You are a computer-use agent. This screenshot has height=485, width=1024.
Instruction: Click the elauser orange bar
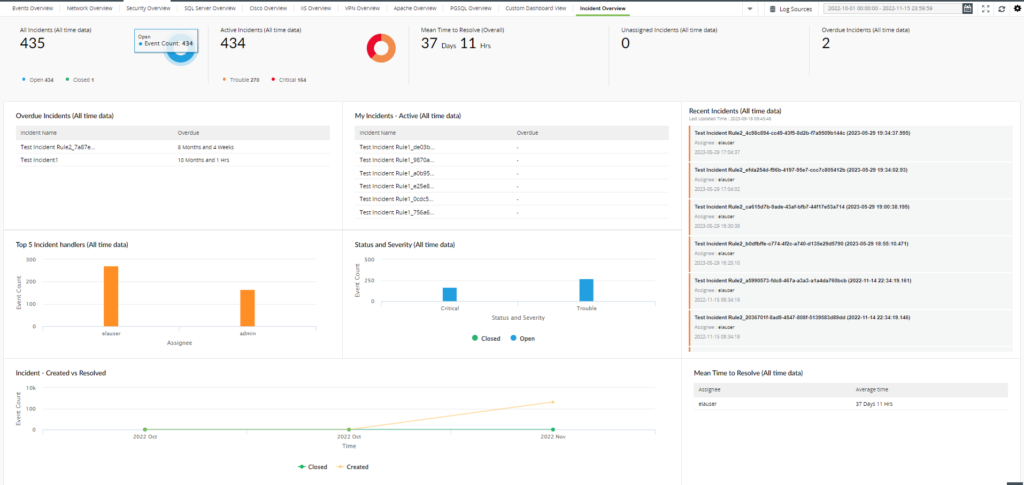[111, 295]
